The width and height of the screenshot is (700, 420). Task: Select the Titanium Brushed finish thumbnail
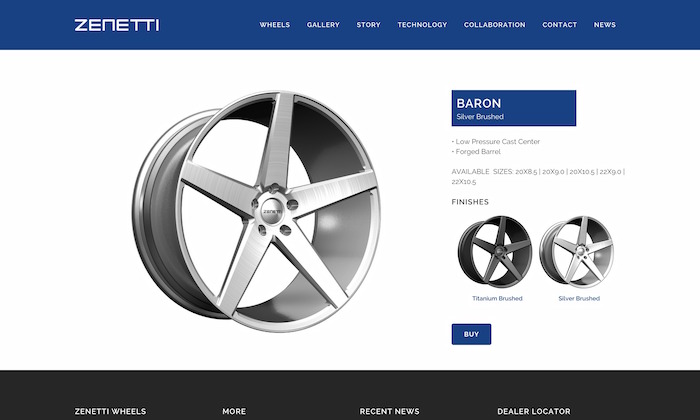[495, 252]
